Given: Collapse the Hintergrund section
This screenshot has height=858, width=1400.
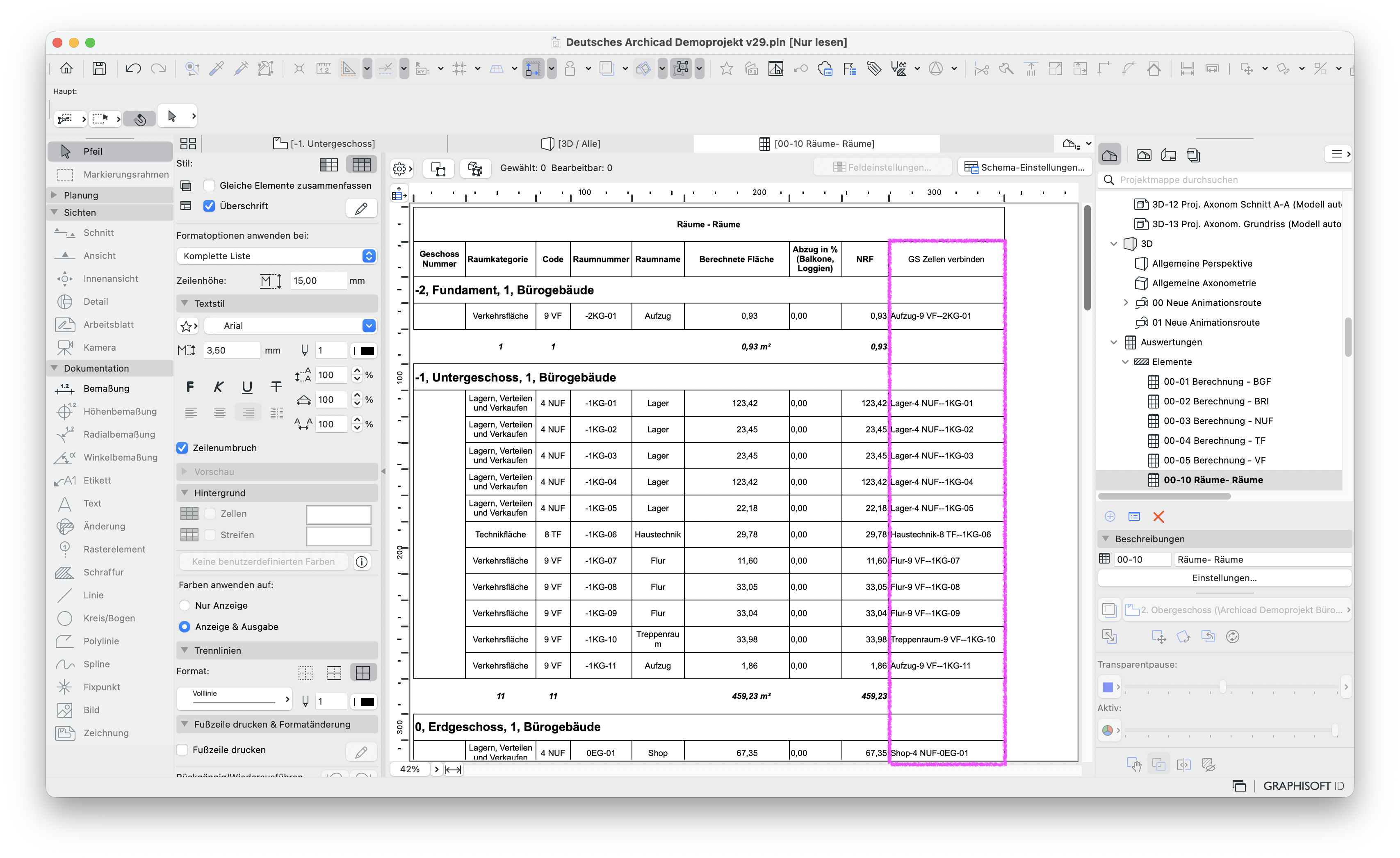Looking at the screenshot, I should (x=185, y=493).
